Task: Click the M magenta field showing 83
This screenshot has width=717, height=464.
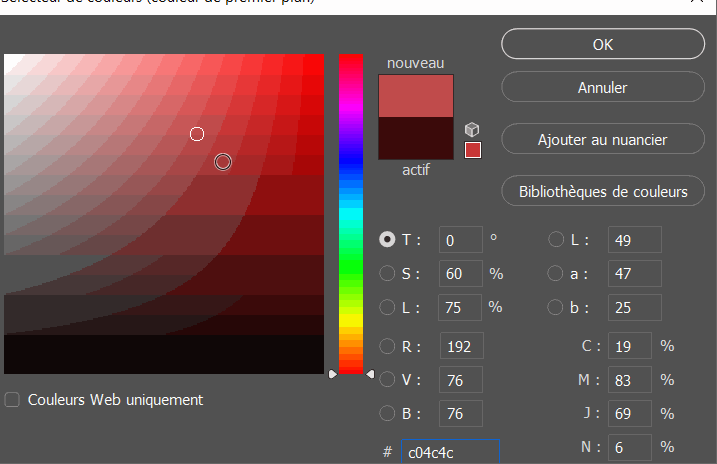Action: (630, 379)
